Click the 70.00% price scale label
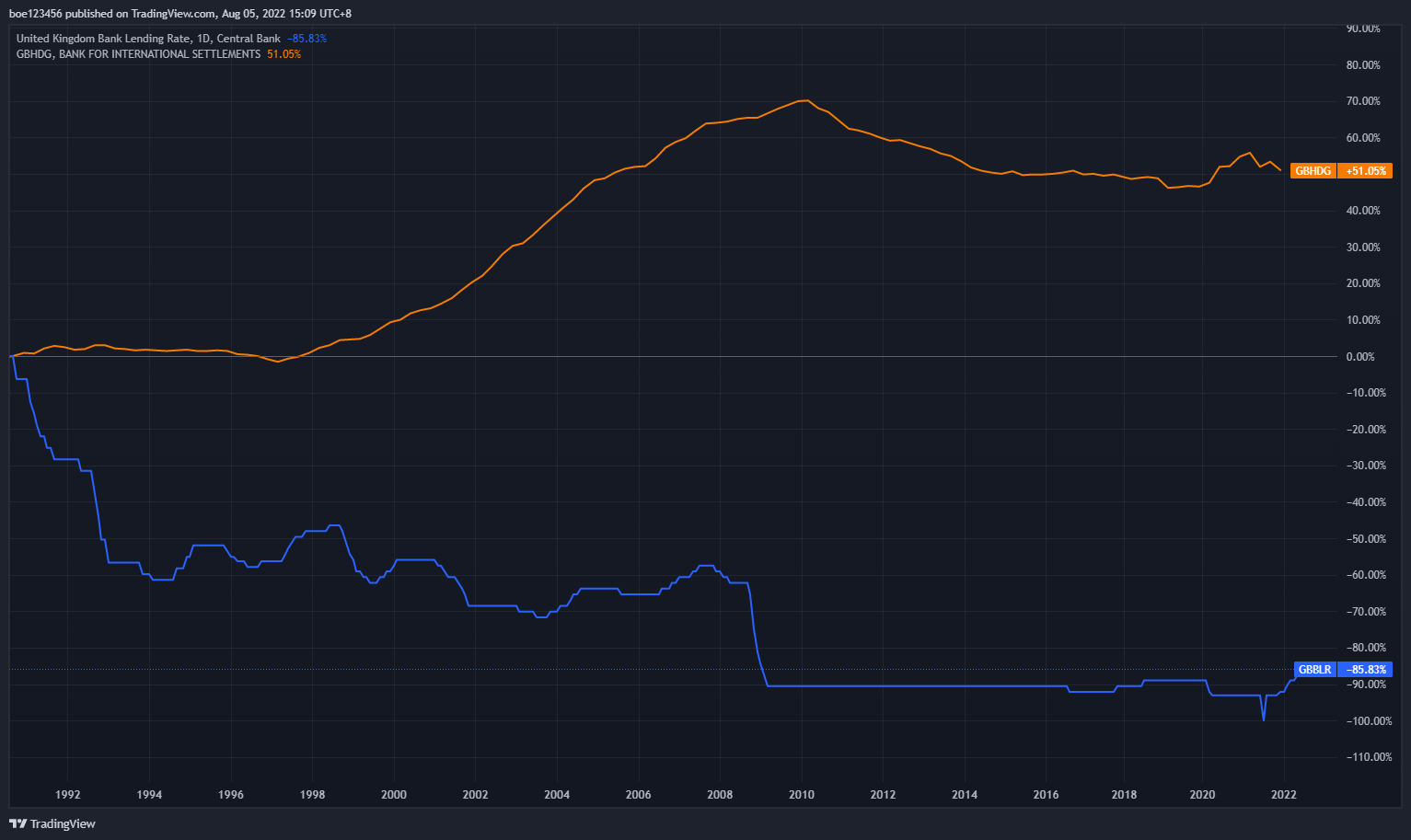Screen dimensions: 1411x840 (x=1362, y=101)
